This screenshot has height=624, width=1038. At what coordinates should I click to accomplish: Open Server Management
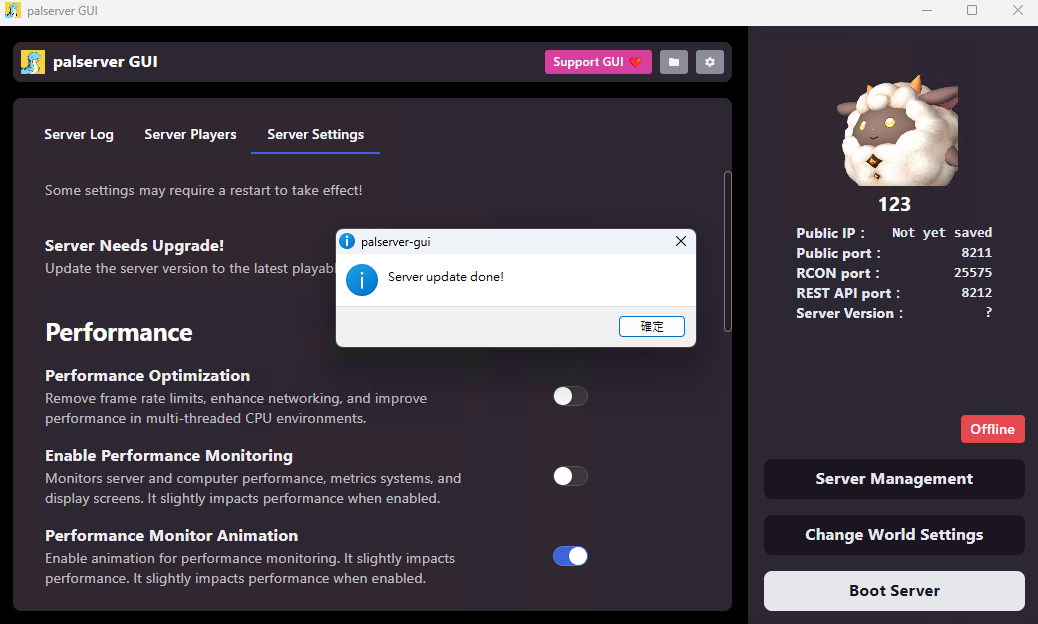[894, 479]
